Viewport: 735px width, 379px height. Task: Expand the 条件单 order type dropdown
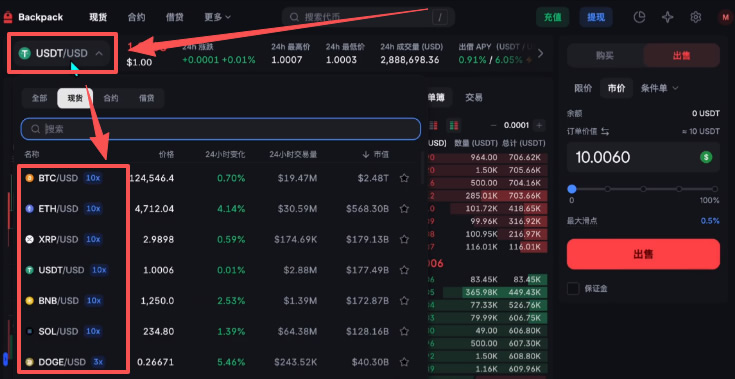[x=660, y=88]
